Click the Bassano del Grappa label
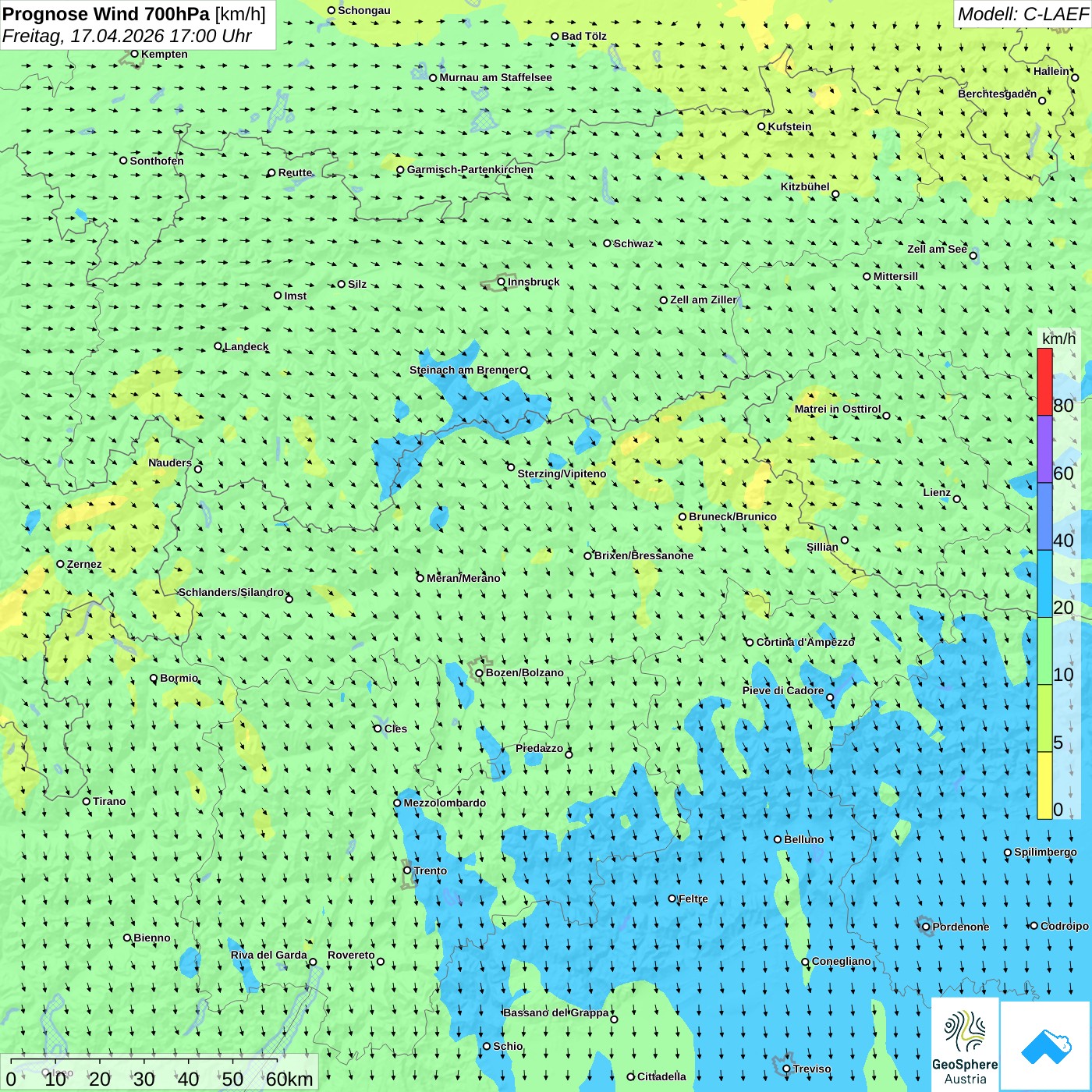The height and width of the screenshot is (1092, 1092). tap(556, 1012)
